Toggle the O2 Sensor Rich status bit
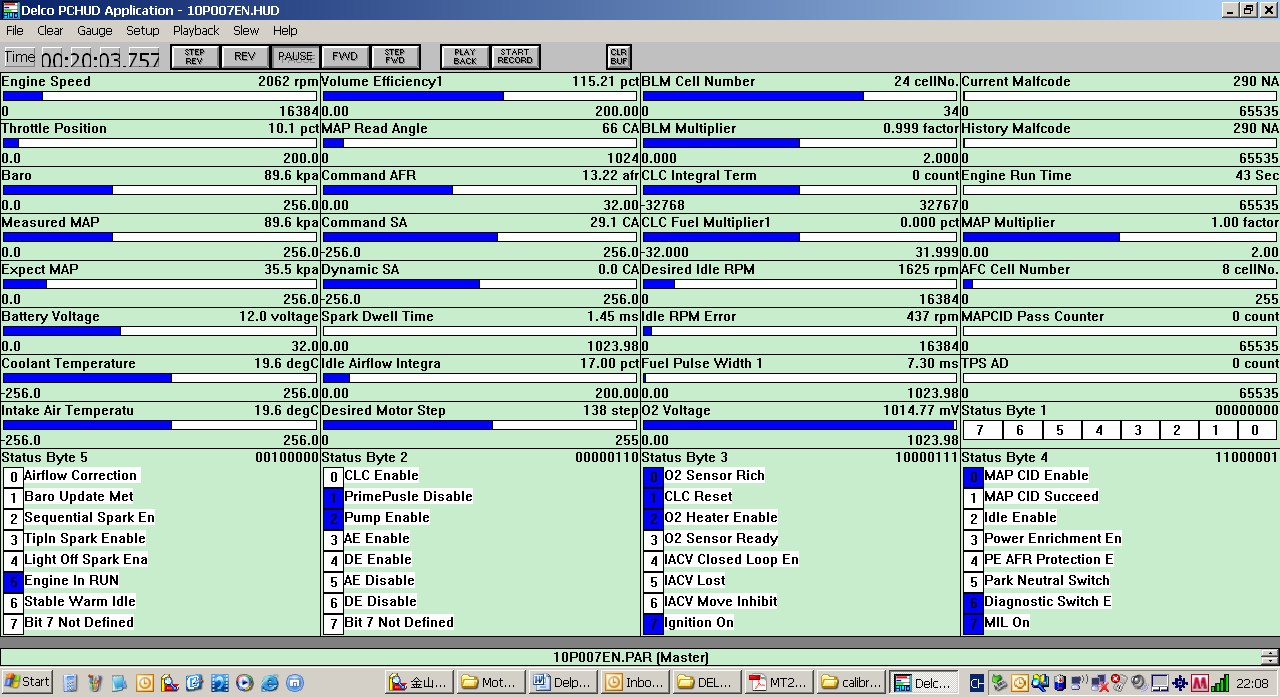This screenshot has height=697, width=1280. [x=653, y=476]
